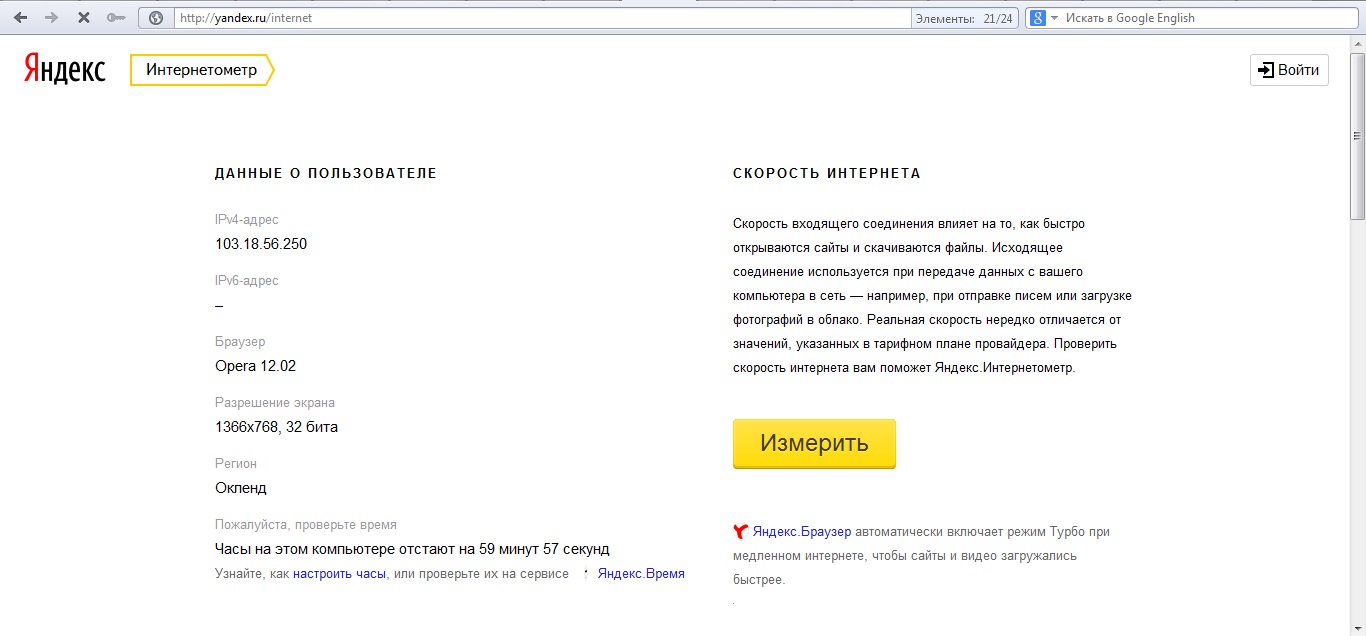1366x636 pixels.
Task: Click the vertical scrollbar thumb
Action: point(1357,135)
